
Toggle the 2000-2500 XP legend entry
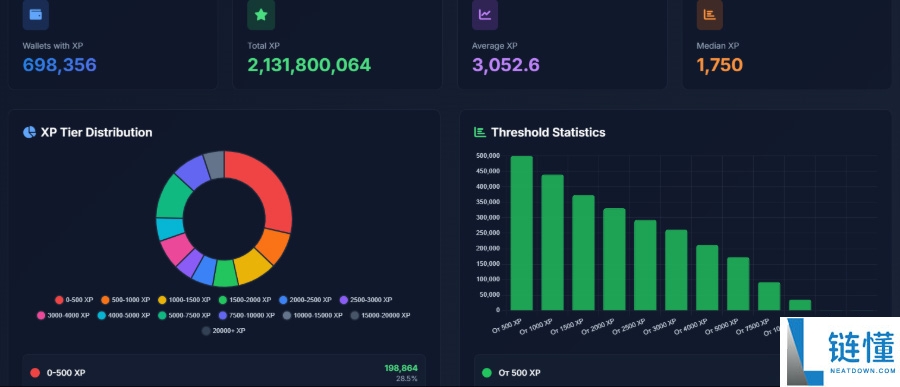(305, 300)
